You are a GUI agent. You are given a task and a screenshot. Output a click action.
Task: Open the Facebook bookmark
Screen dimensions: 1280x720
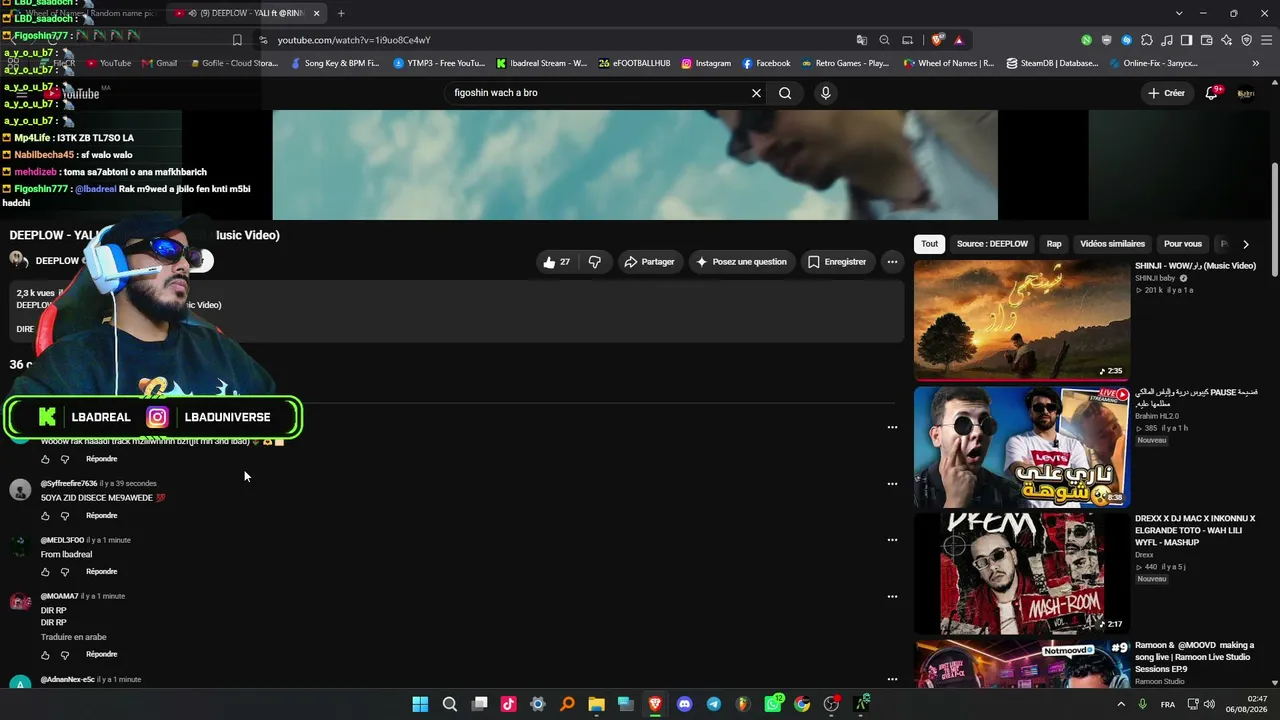pos(766,63)
